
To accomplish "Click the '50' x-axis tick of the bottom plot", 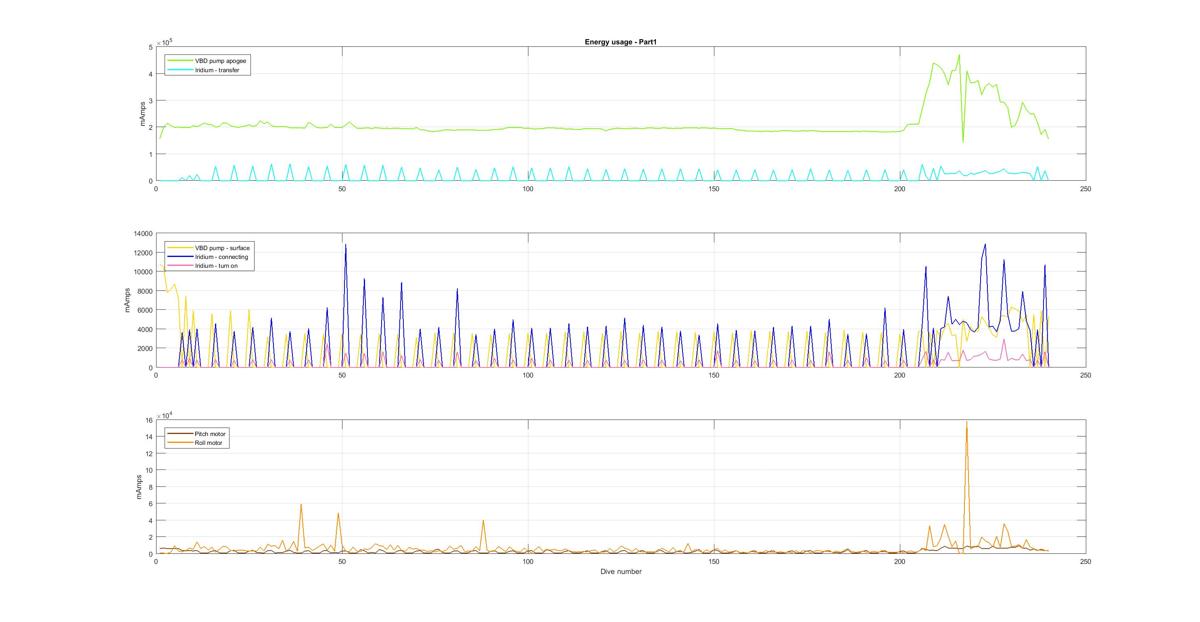I will click(342, 561).
